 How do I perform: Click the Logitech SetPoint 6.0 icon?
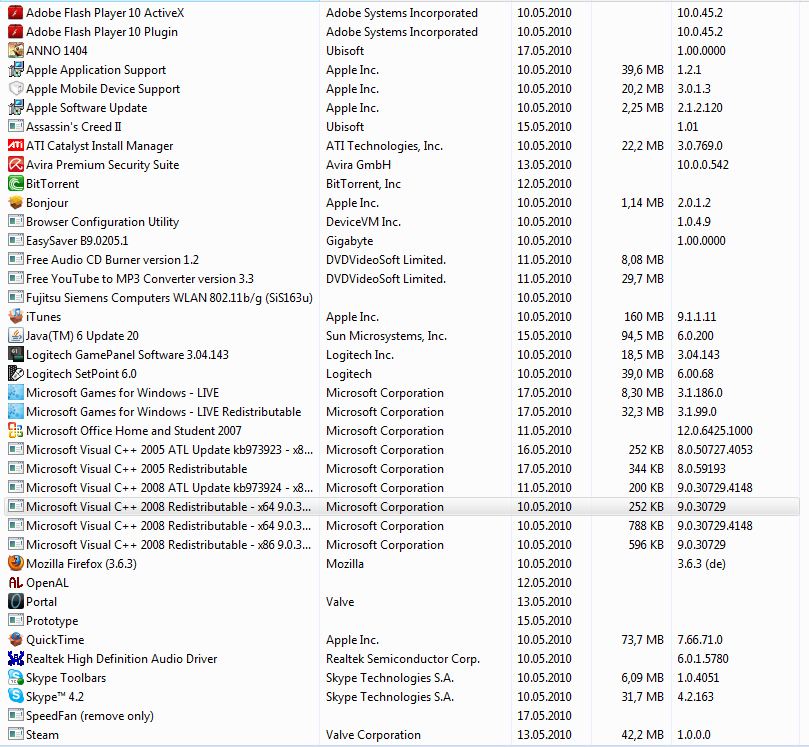(x=15, y=374)
